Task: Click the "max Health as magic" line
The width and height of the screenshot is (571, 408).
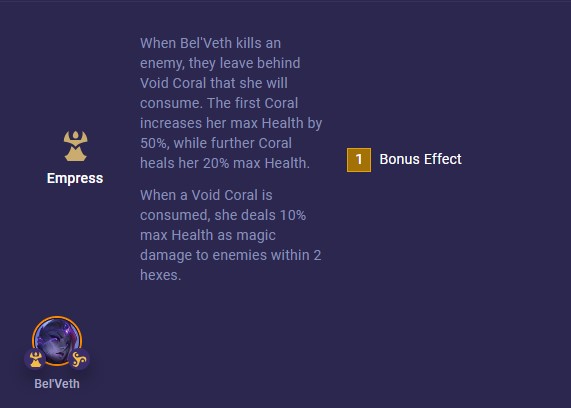Action: pyautogui.click(x=208, y=235)
